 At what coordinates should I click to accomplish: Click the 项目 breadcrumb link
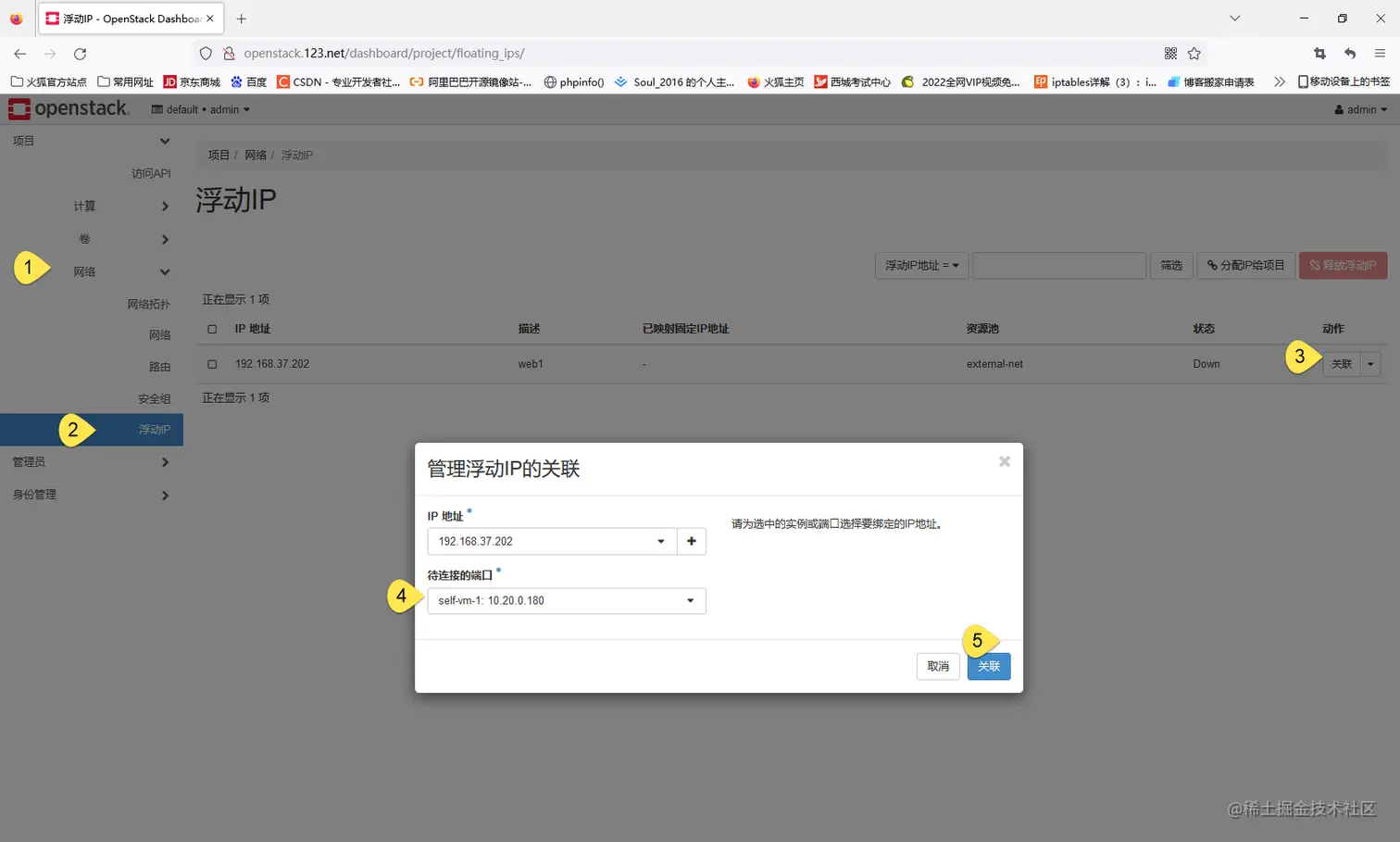point(219,155)
